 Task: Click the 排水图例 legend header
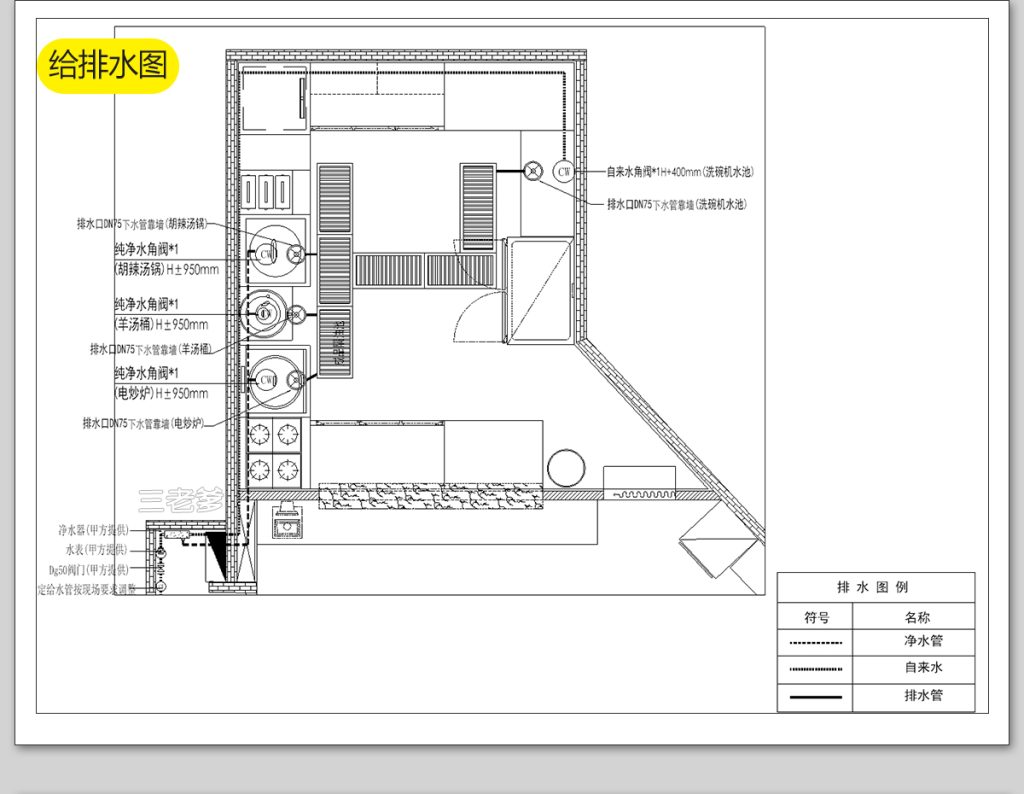coord(875,587)
